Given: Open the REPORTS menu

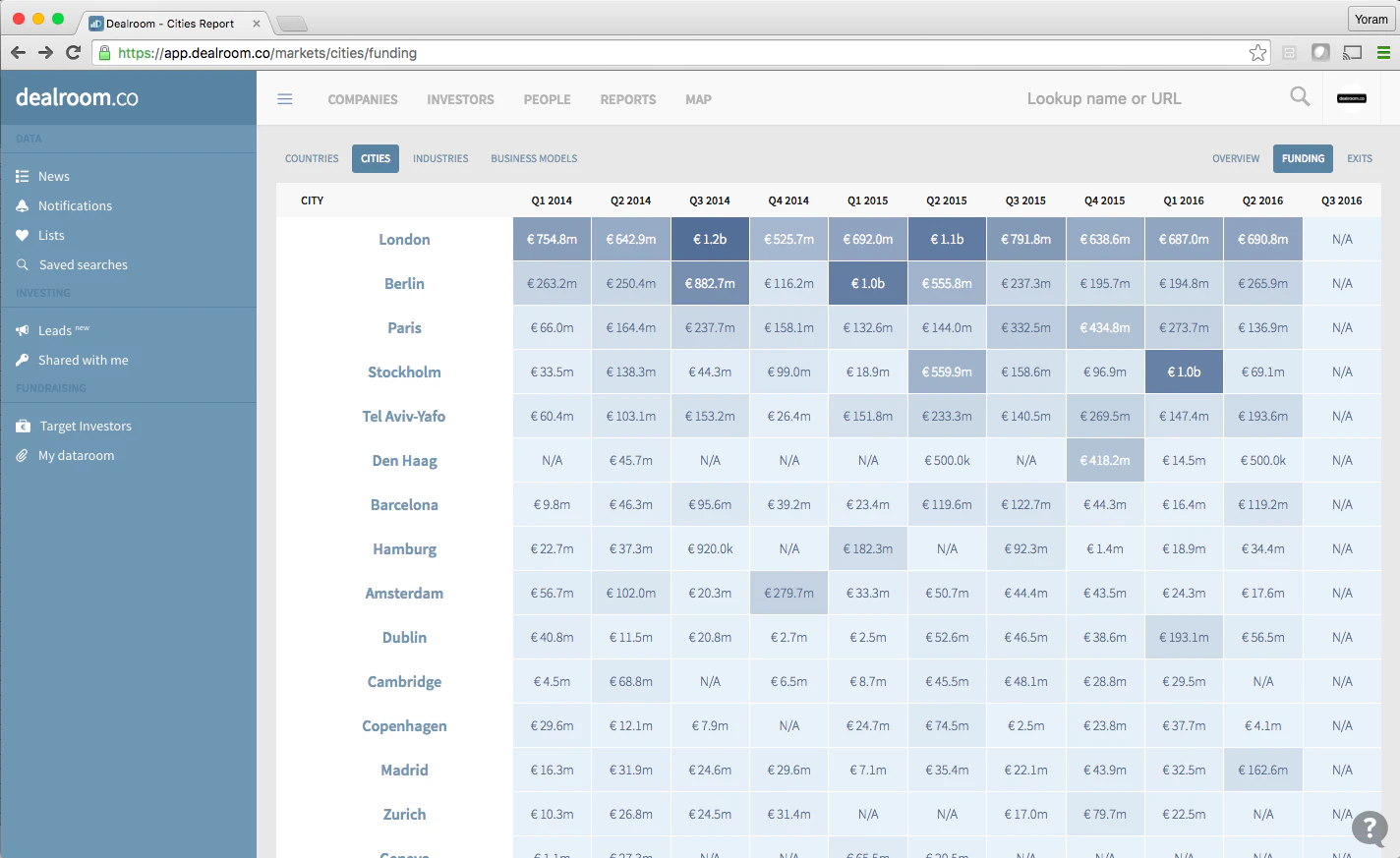Looking at the screenshot, I should (x=628, y=99).
